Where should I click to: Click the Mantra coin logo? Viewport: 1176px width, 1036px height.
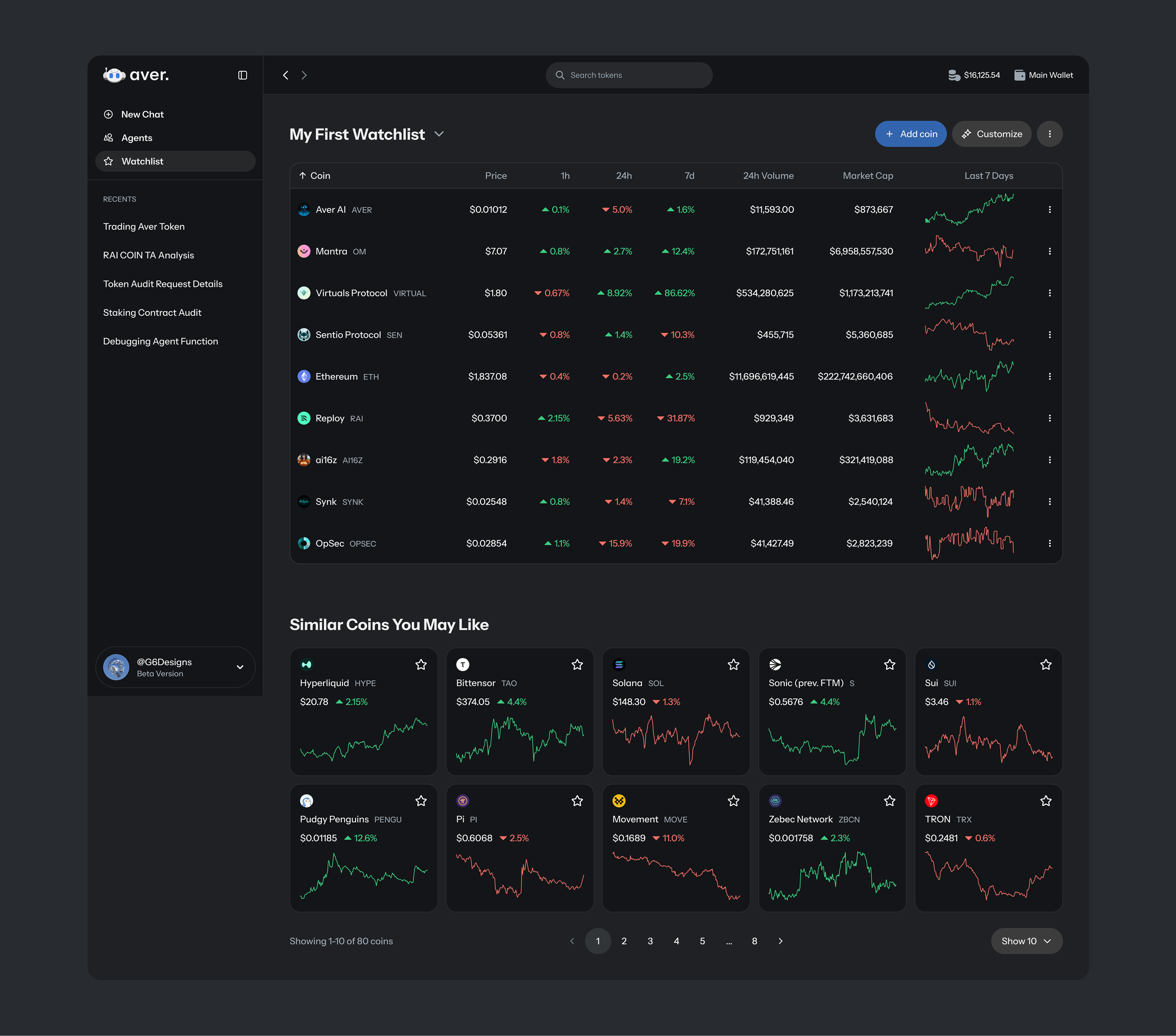304,251
